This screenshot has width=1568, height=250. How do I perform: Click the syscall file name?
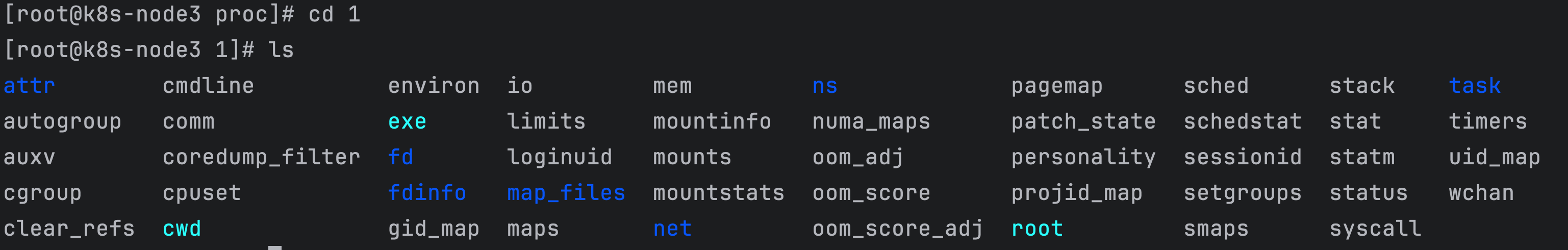tap(1375, 229)
